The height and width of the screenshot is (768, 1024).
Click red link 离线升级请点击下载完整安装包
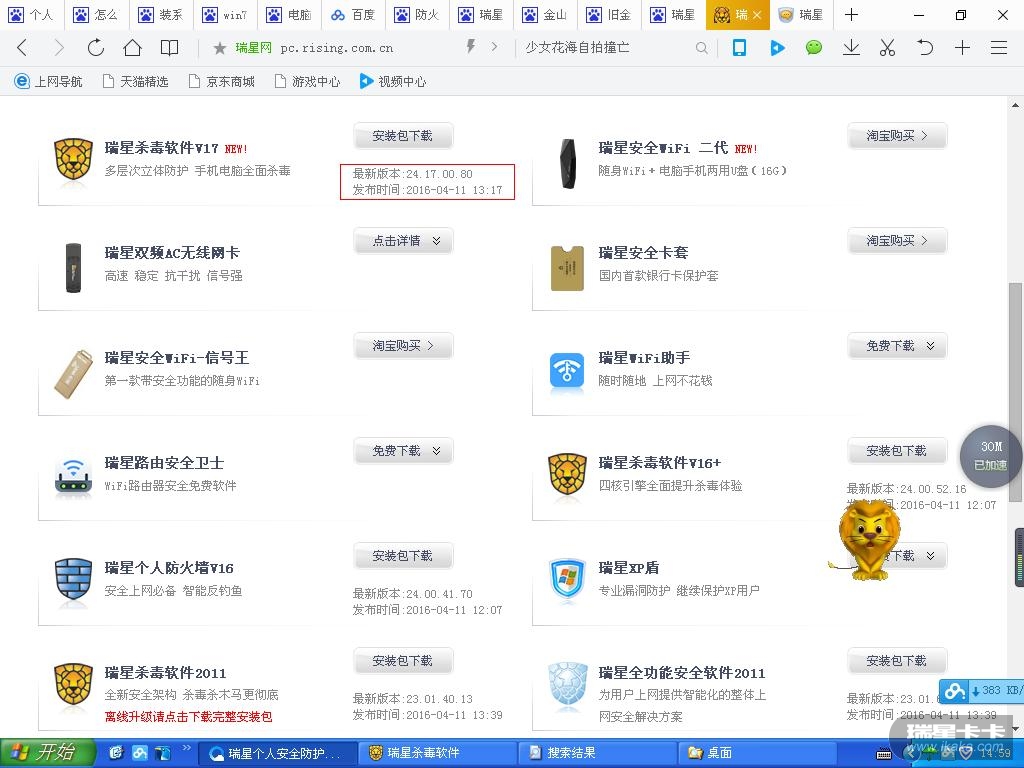[x=188, y=717]
